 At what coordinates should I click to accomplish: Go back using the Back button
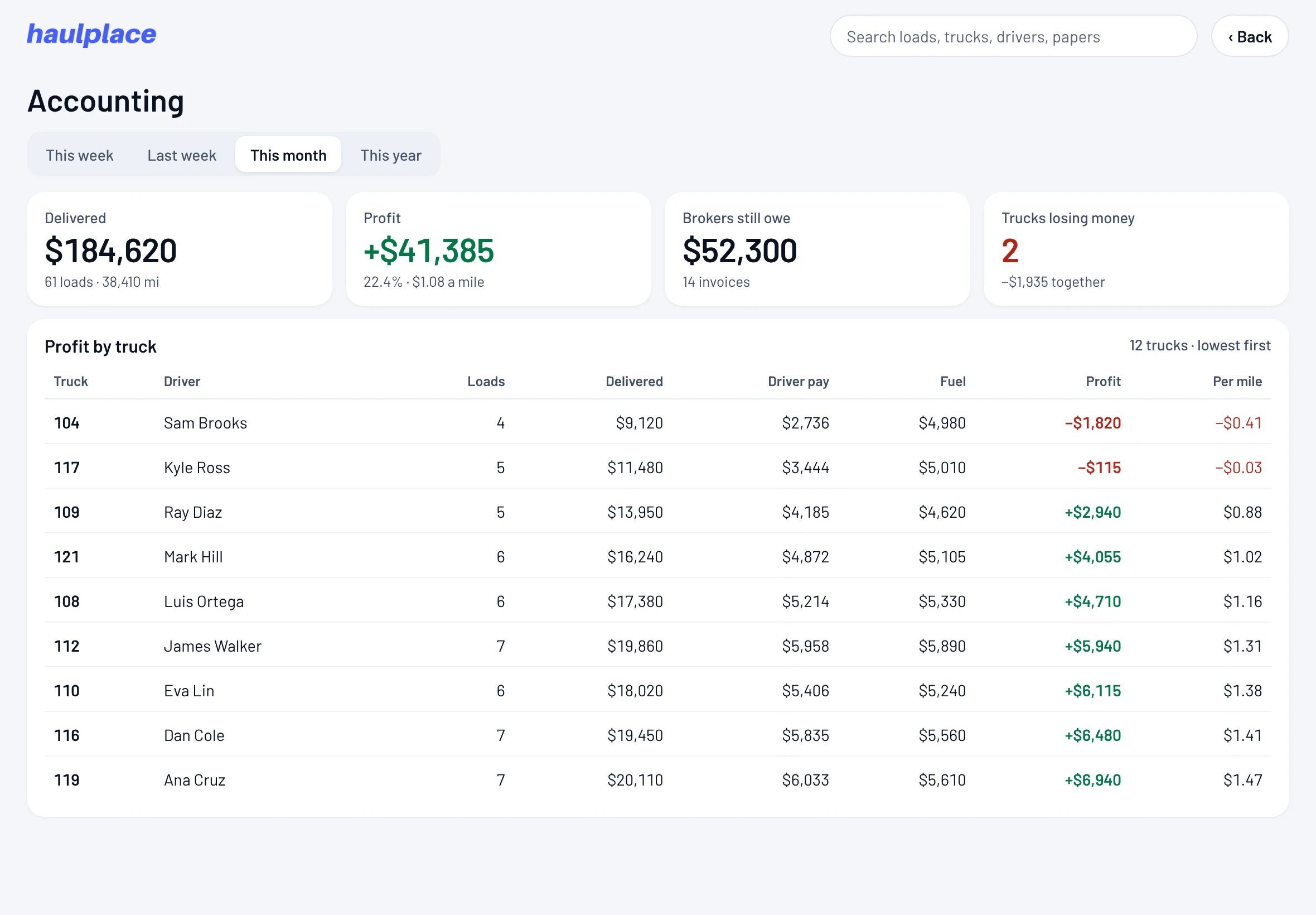1250,37
